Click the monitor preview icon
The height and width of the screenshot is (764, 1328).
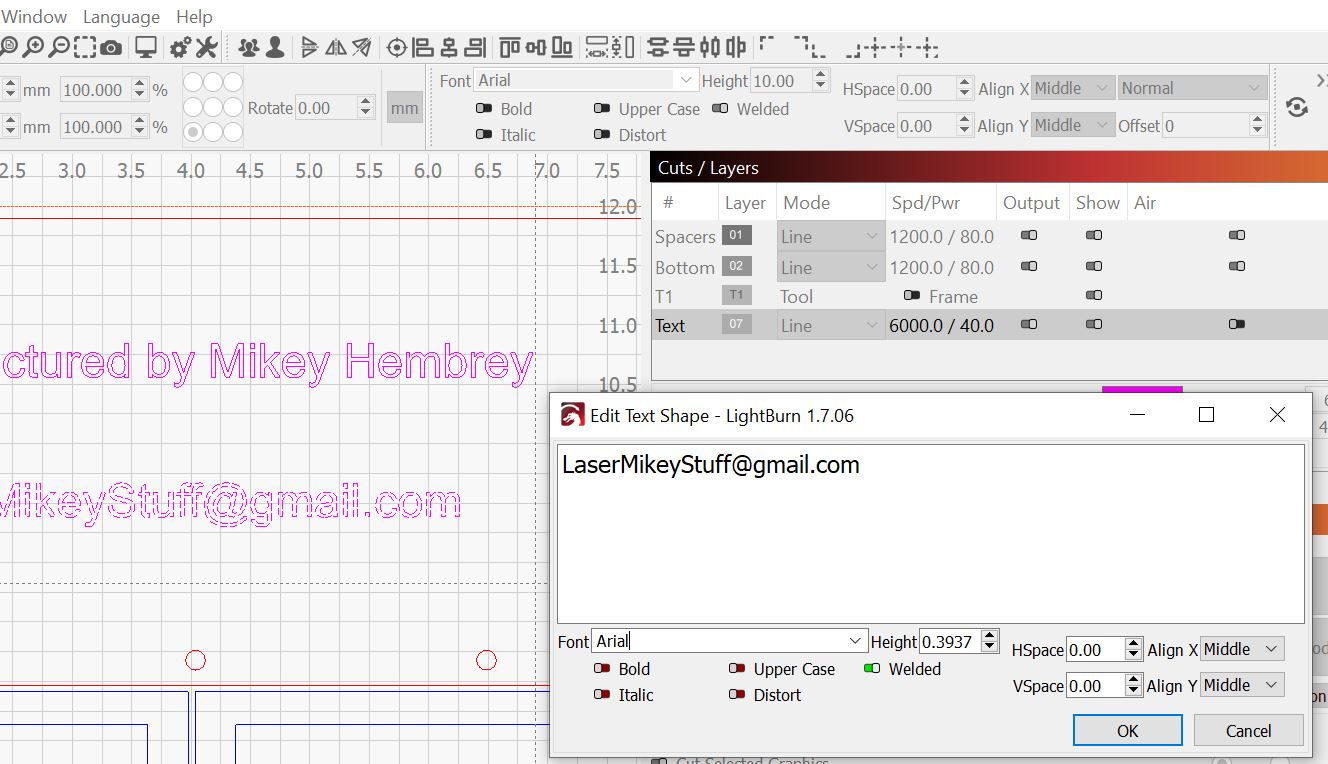click(x=146, y=47)
